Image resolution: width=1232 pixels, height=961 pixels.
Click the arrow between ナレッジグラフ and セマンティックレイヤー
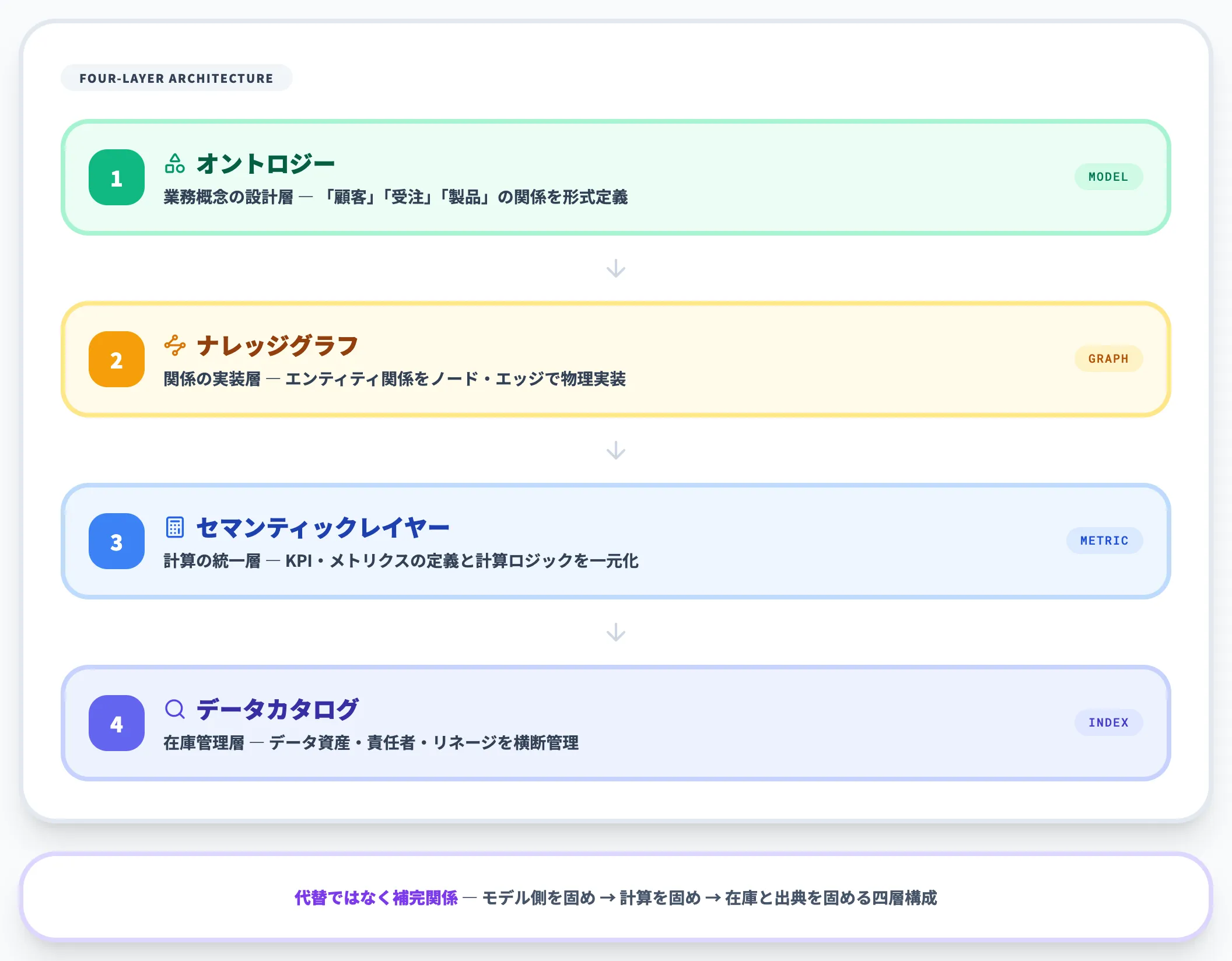click(x=615, y=451)
